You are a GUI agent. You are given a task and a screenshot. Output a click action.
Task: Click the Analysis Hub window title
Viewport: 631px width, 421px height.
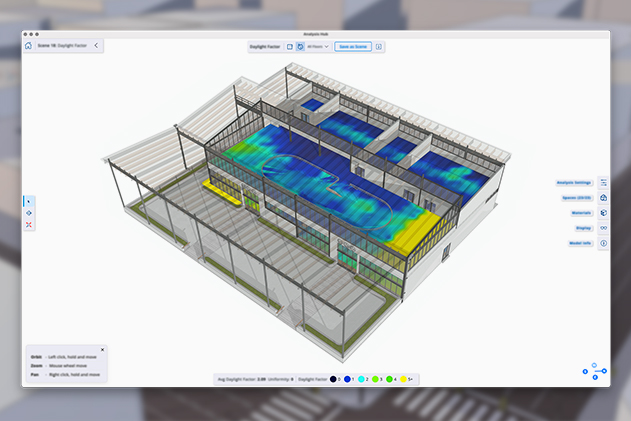click(316, 34)
